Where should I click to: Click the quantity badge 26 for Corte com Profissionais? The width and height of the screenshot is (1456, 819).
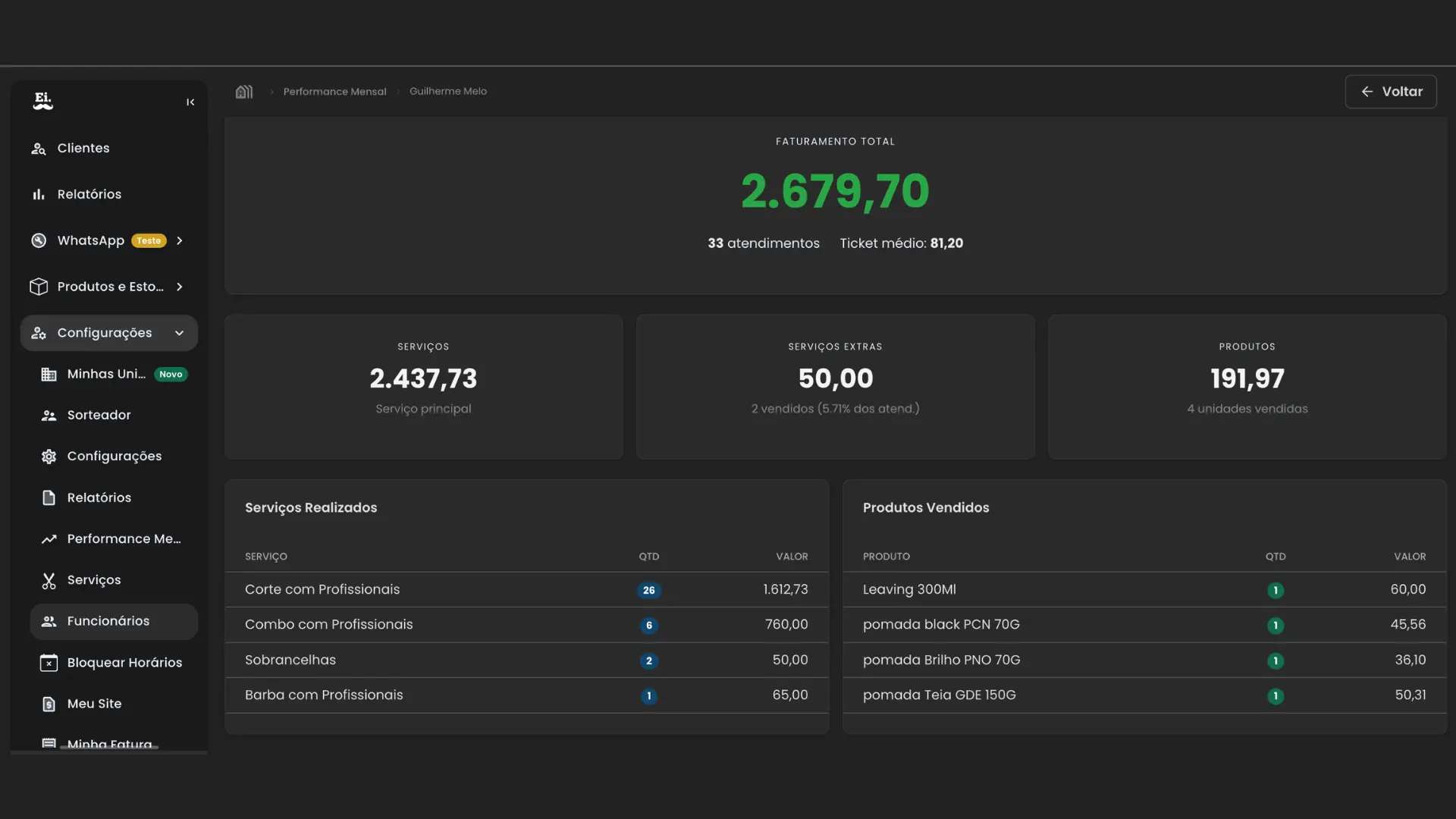(649, 590)
